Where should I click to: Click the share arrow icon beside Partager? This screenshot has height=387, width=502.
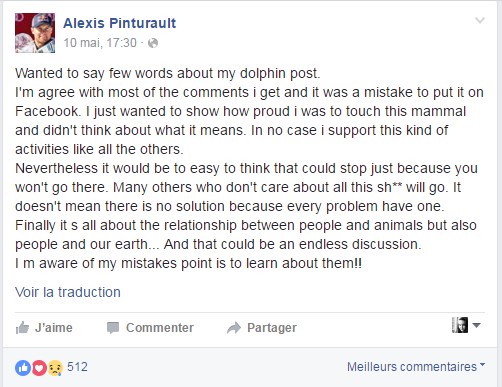click(234, 328)
